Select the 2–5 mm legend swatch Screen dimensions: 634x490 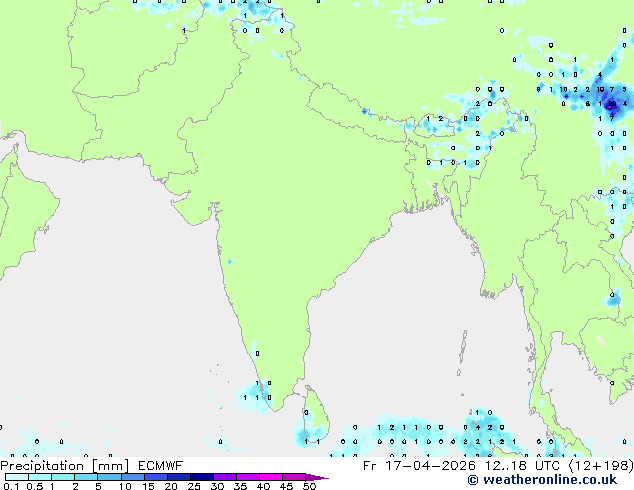coord(86,477)
